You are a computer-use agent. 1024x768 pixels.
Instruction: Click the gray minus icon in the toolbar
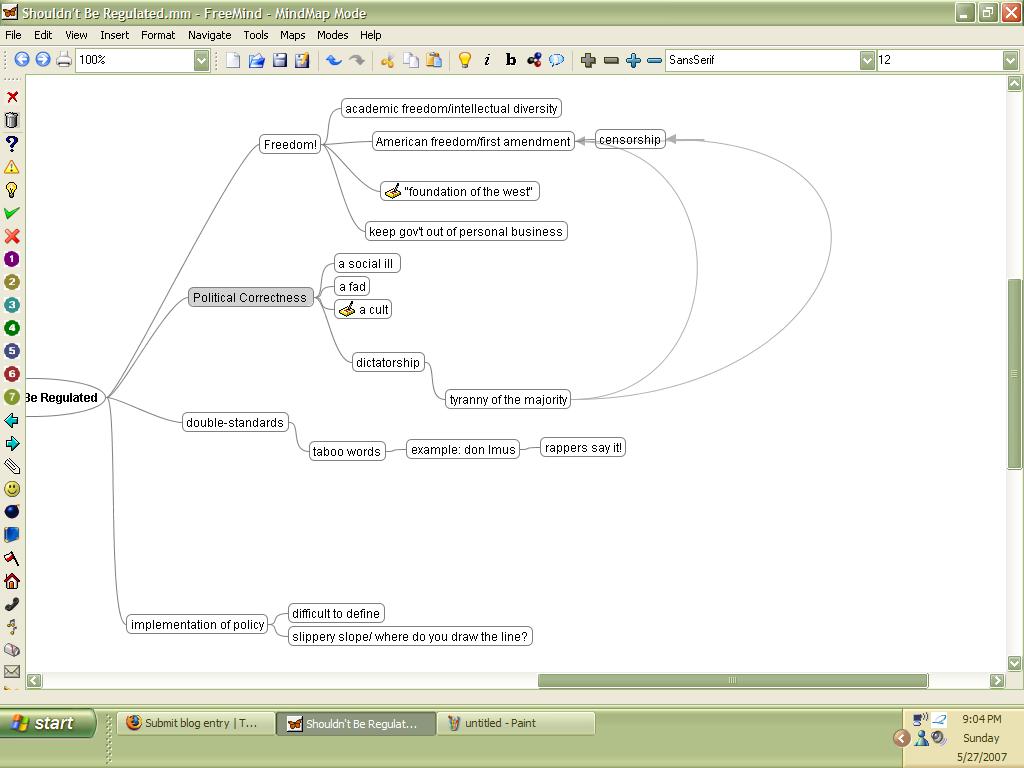tap(611, 61)
